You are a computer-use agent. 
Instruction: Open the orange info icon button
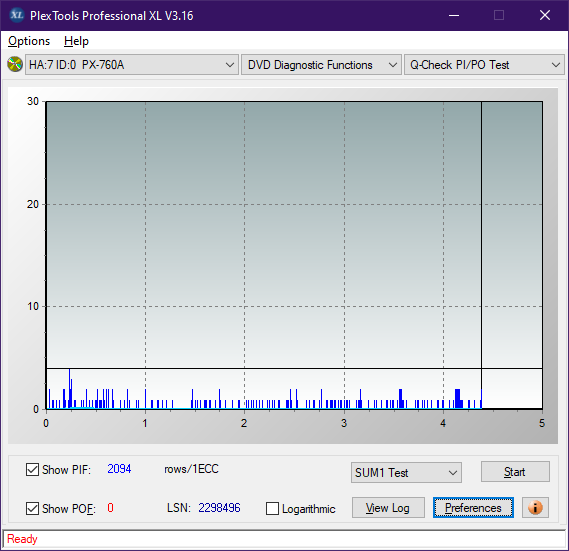[535, 507]
